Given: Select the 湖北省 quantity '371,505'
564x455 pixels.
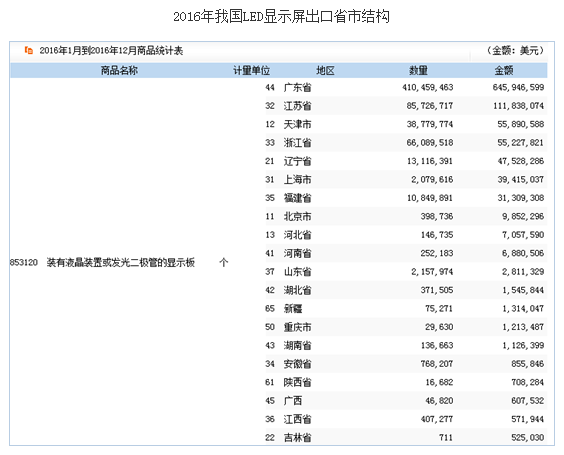Looking at the screenshot, I should click(x=437, y=290).
